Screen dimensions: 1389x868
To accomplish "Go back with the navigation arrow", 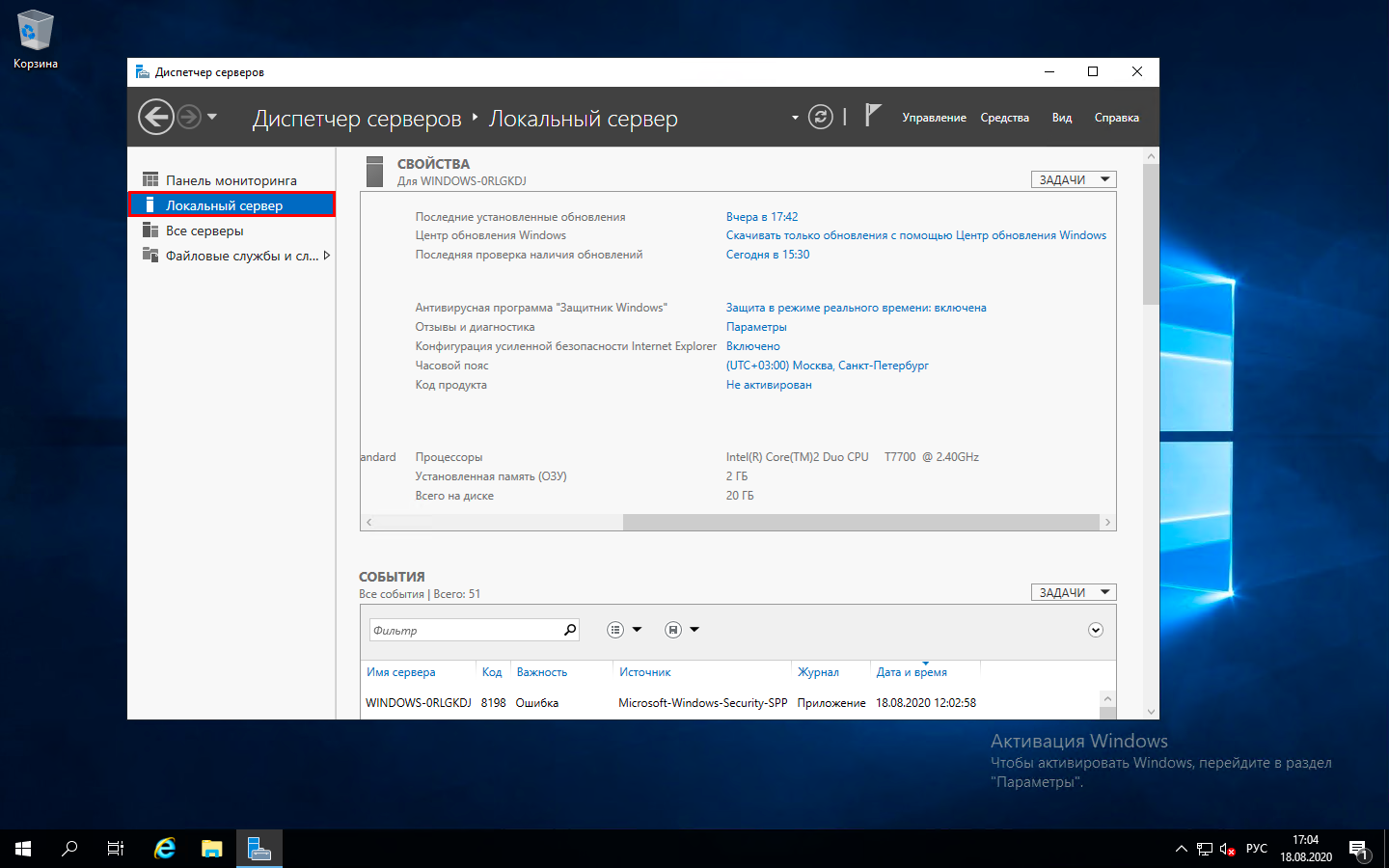I will [x=155, y=117].
